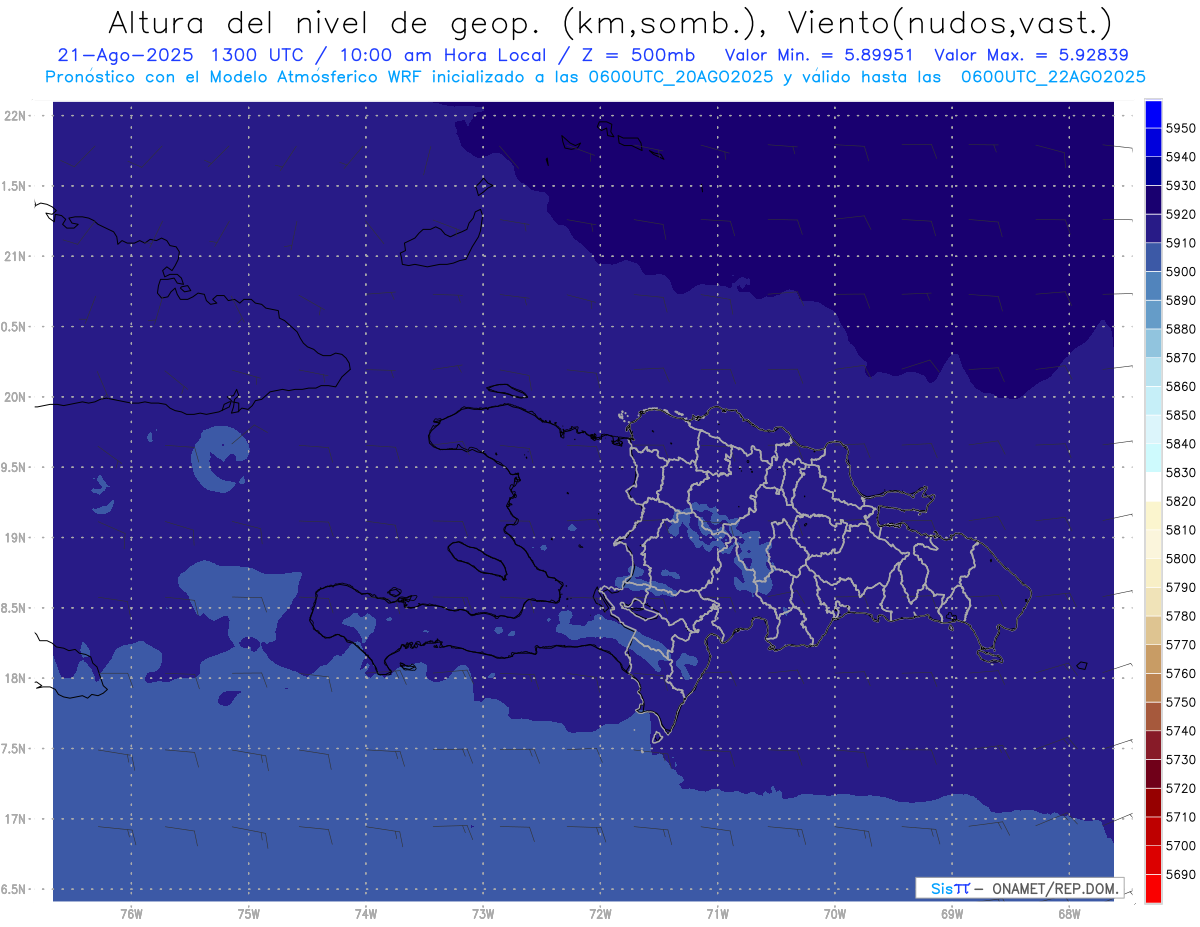Viewport: 1200px width, 927px height.
Task: Pick legend swatch between 5850 and 5860
Action: pos(1153,400)
